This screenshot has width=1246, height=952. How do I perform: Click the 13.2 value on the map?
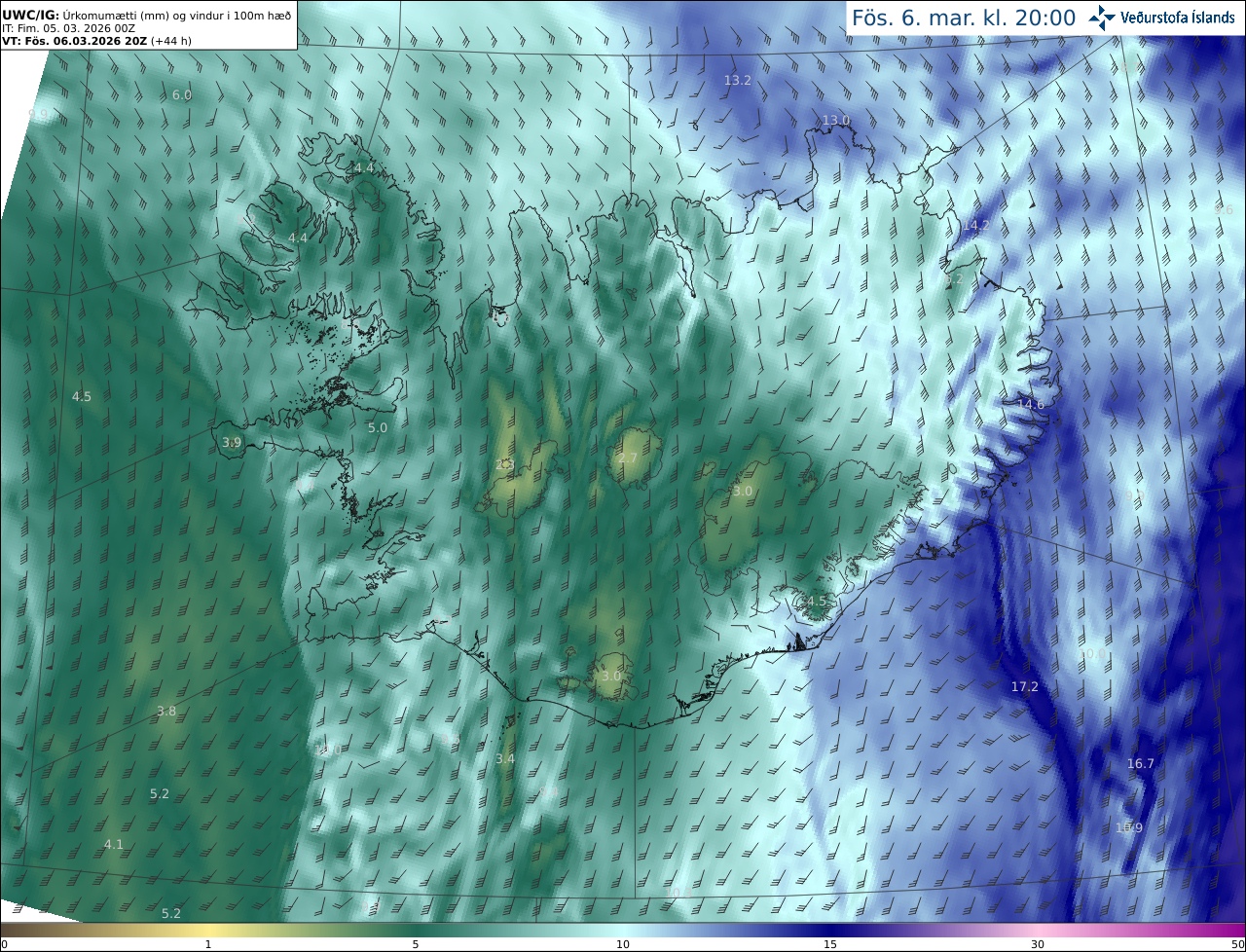pos(738,80)
